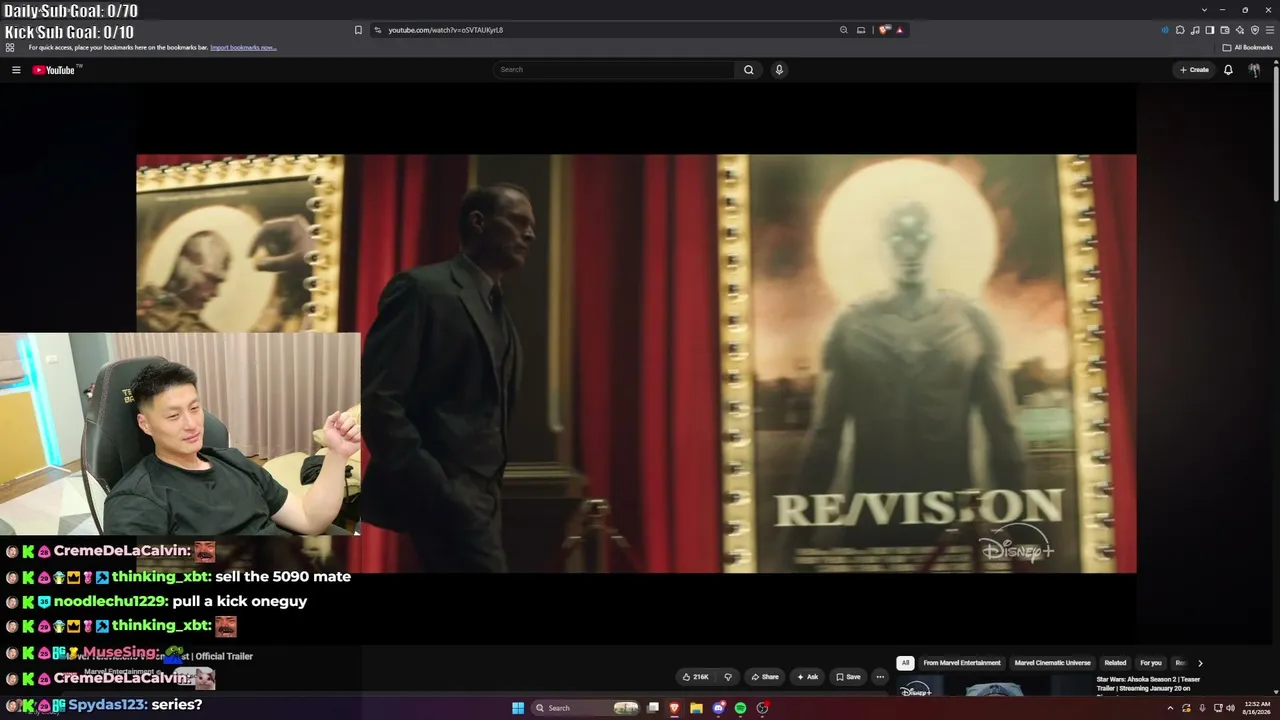Open the volume speaker tray icon

(1230, 708)
